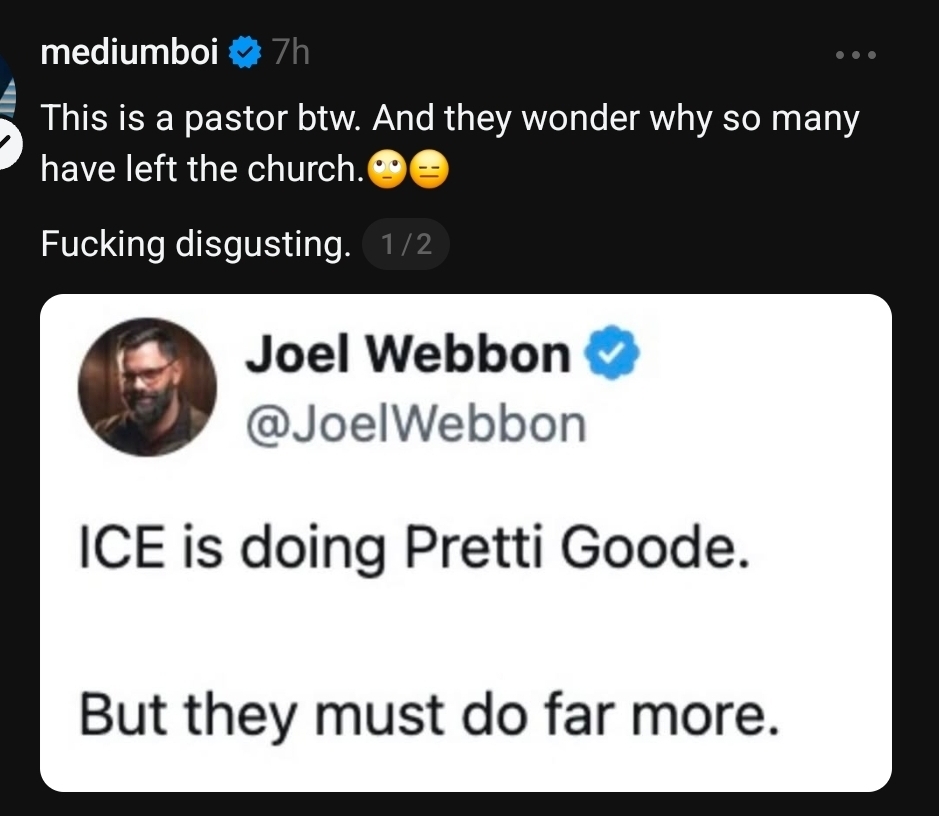939x816 pixels.
Task: Click the verified badge beside mediumboi
Action: point(244,52)
